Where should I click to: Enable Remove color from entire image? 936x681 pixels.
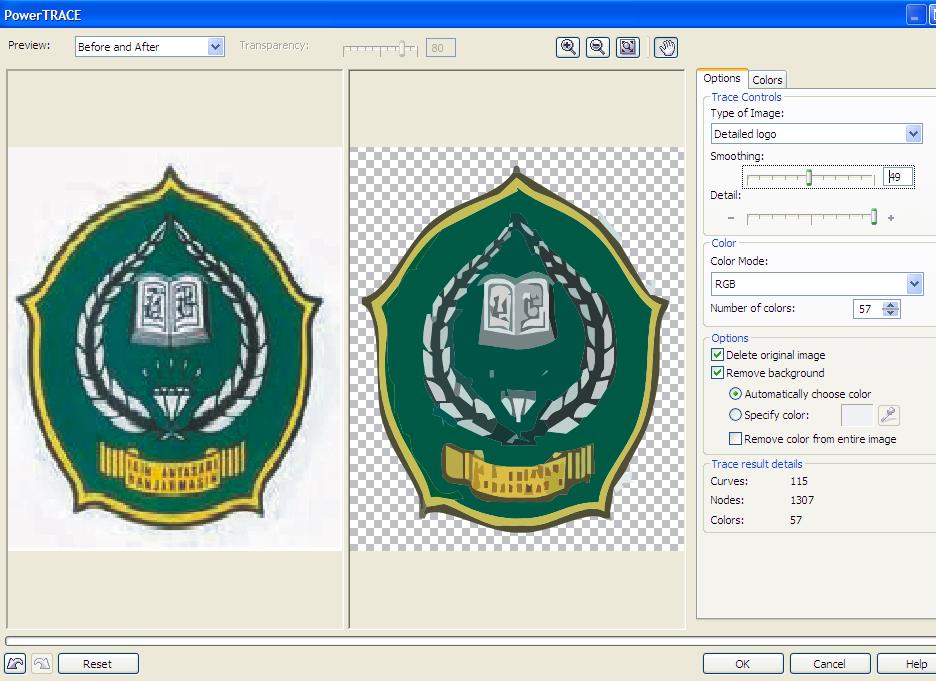click(x=735, y=439)
